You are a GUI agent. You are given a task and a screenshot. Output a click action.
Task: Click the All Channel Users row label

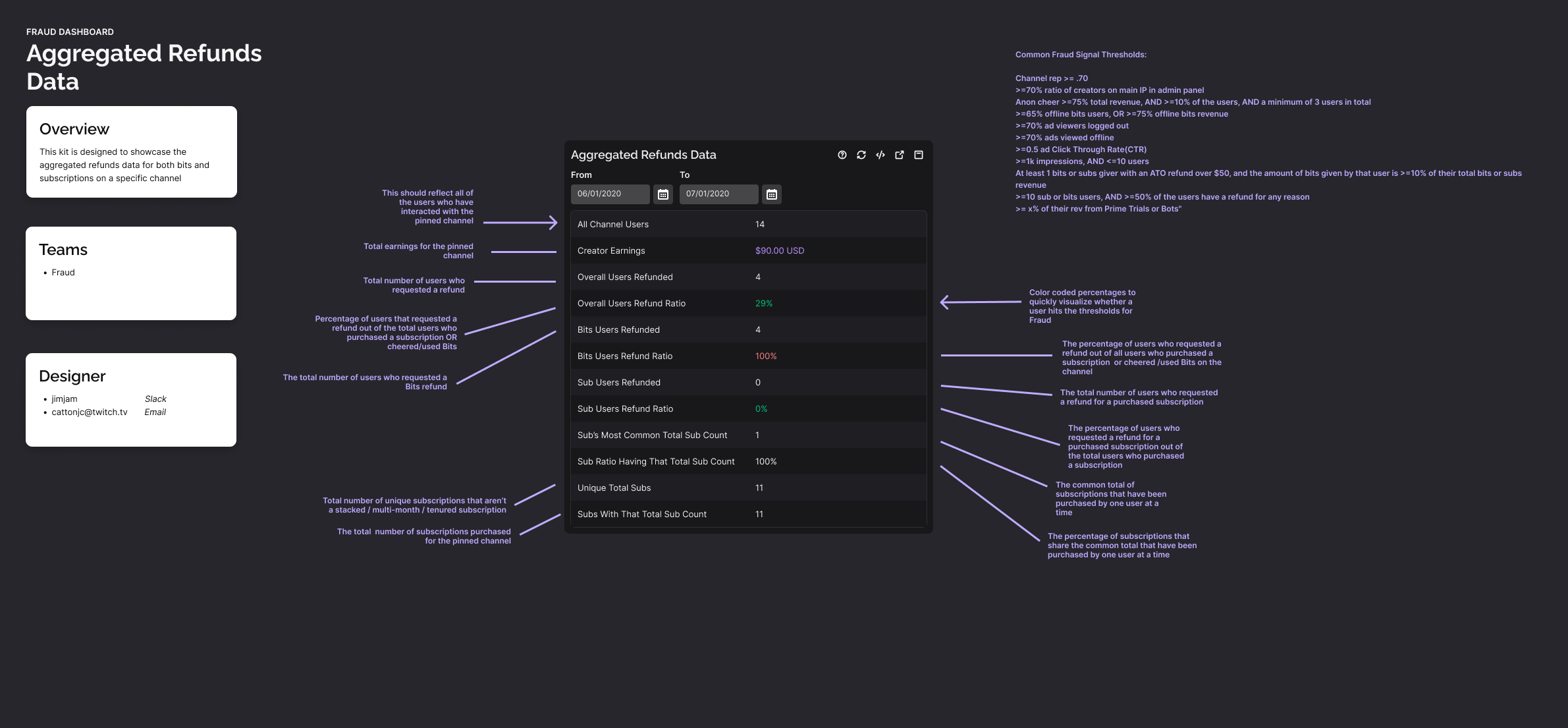point(613,224)
